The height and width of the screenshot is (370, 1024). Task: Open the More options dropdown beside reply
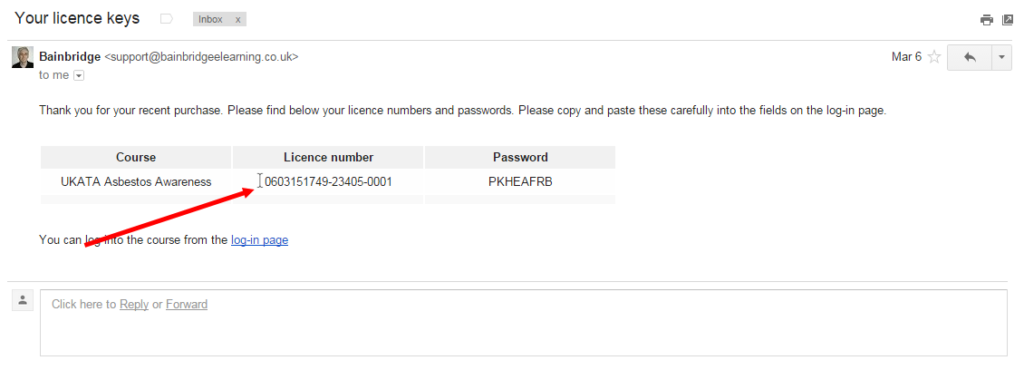1002,57
